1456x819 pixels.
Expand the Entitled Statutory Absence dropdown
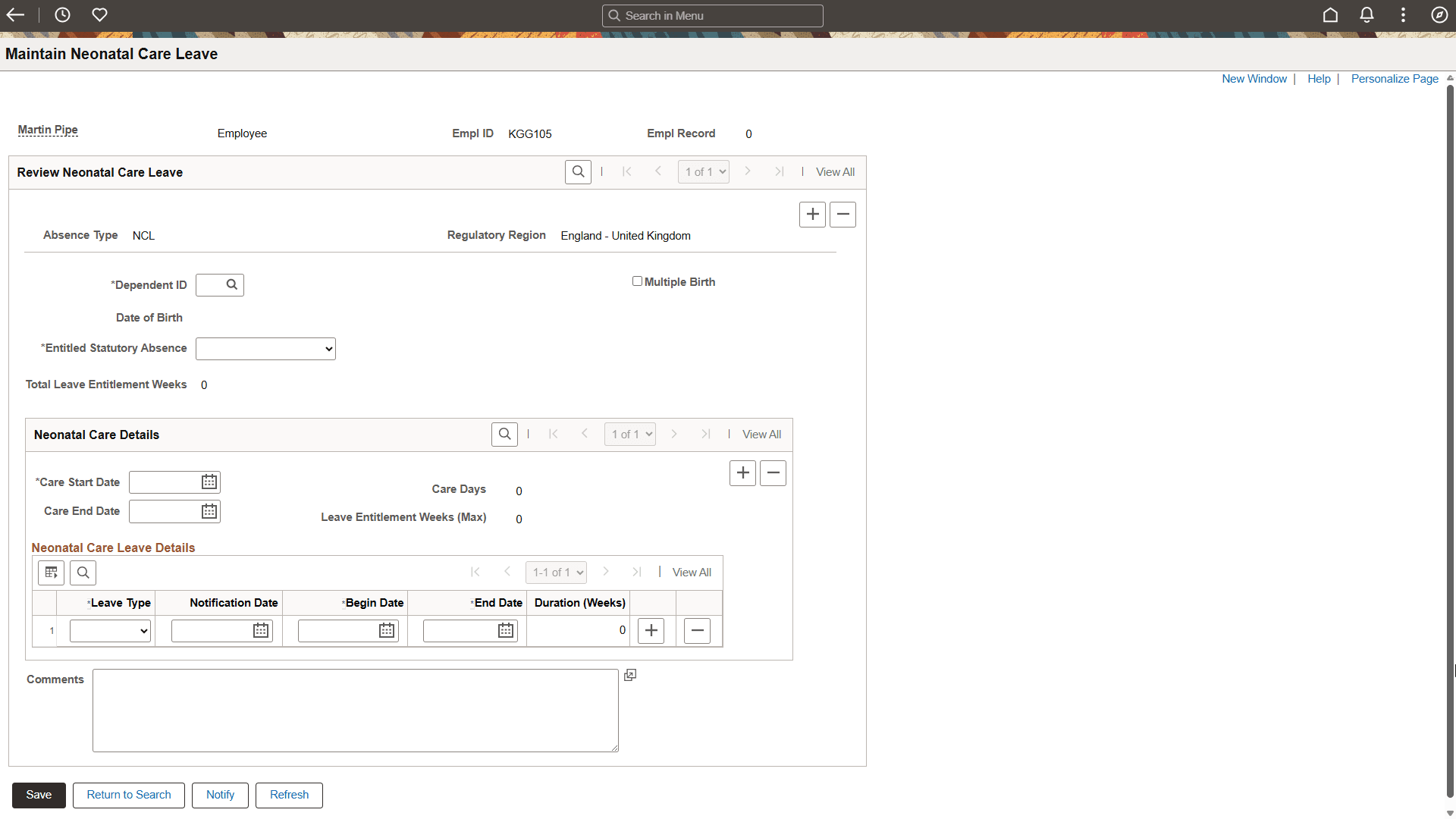coord(265,349)
